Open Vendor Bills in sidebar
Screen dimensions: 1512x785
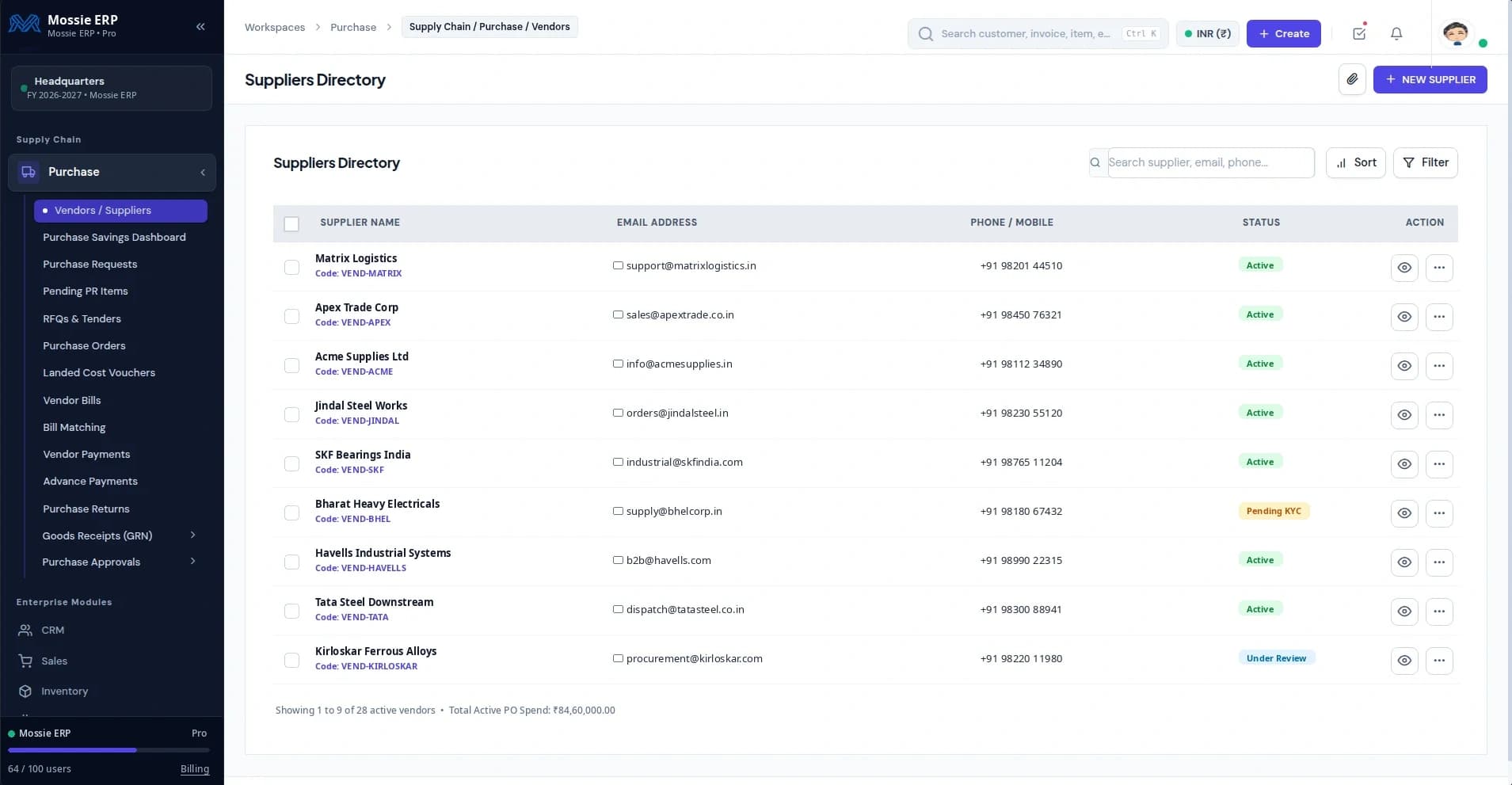(72, 401)
